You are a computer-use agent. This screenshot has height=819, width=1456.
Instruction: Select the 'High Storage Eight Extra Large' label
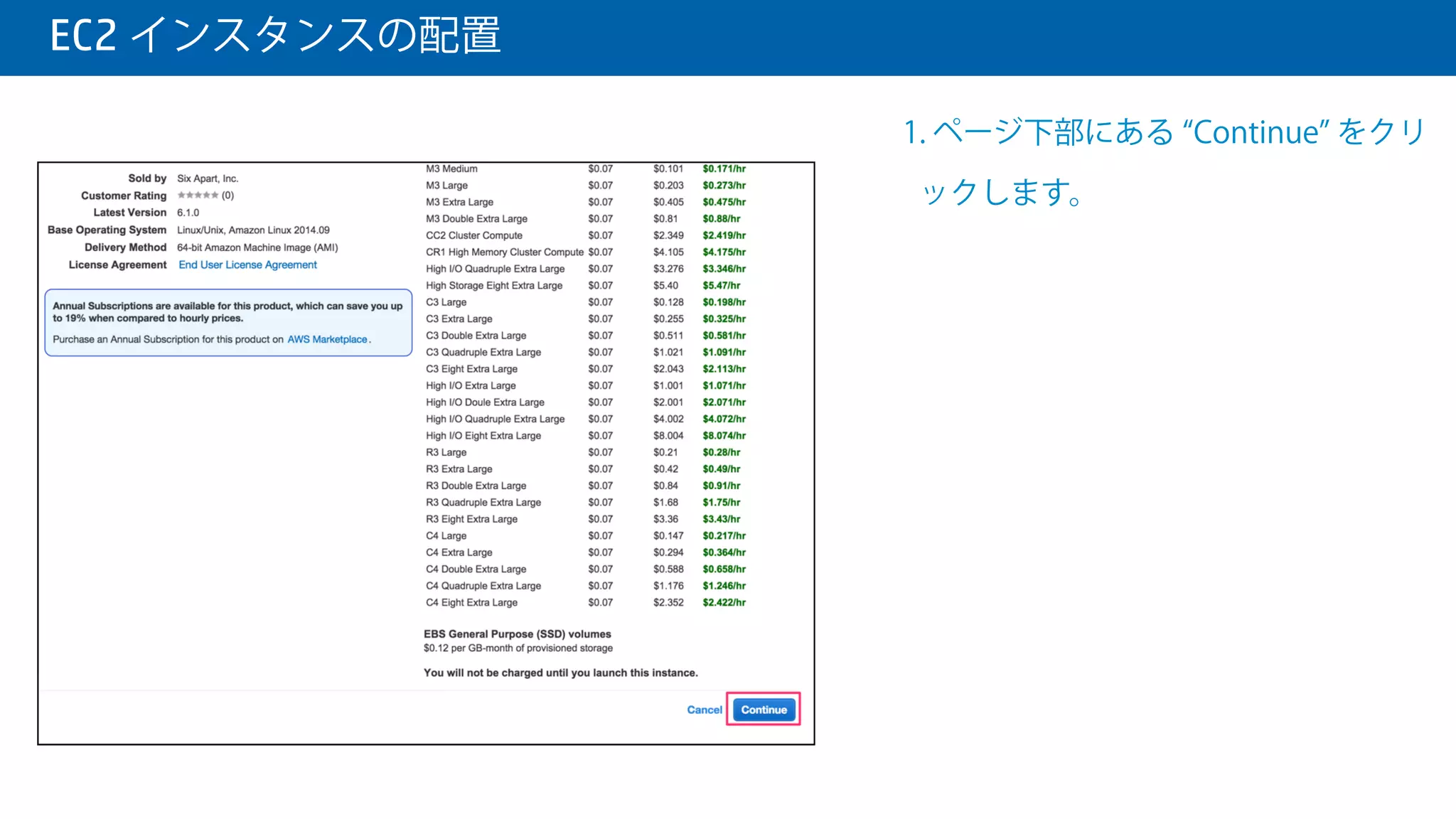pos(494,286)
